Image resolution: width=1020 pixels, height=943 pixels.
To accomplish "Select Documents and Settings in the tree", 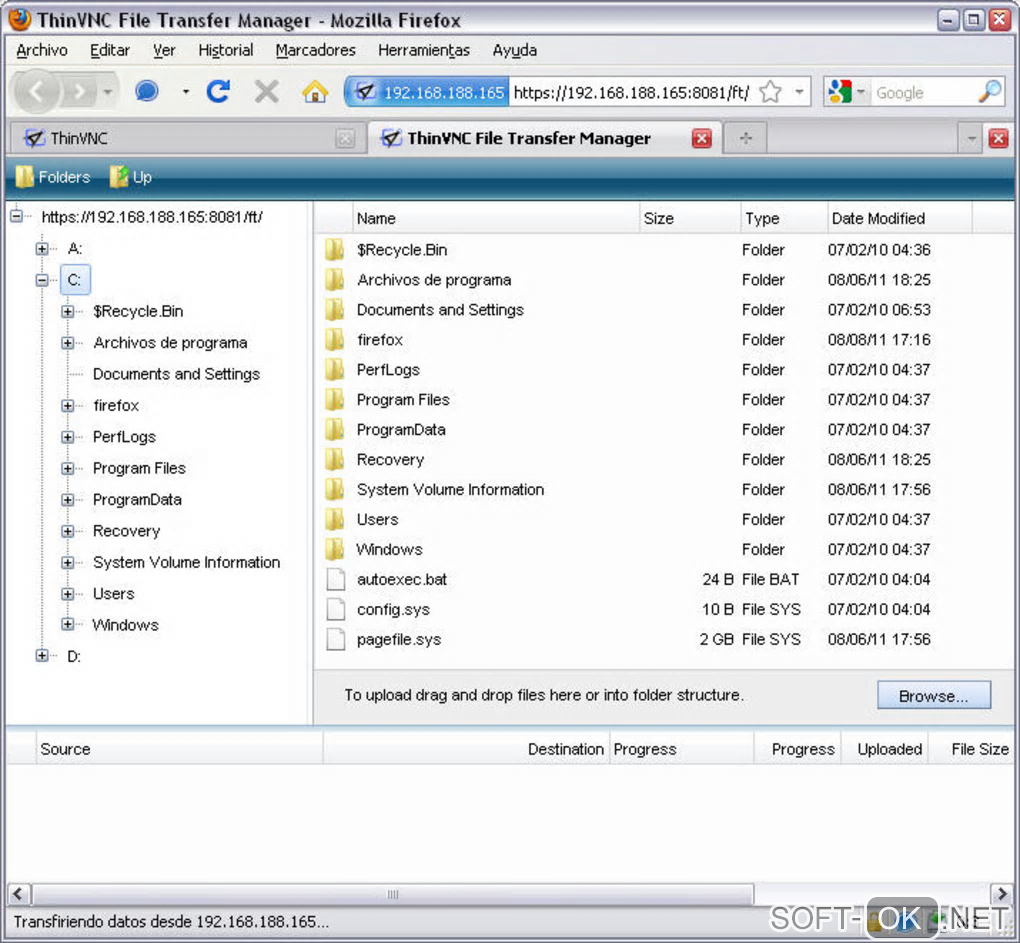I will (x=176, y=374).
